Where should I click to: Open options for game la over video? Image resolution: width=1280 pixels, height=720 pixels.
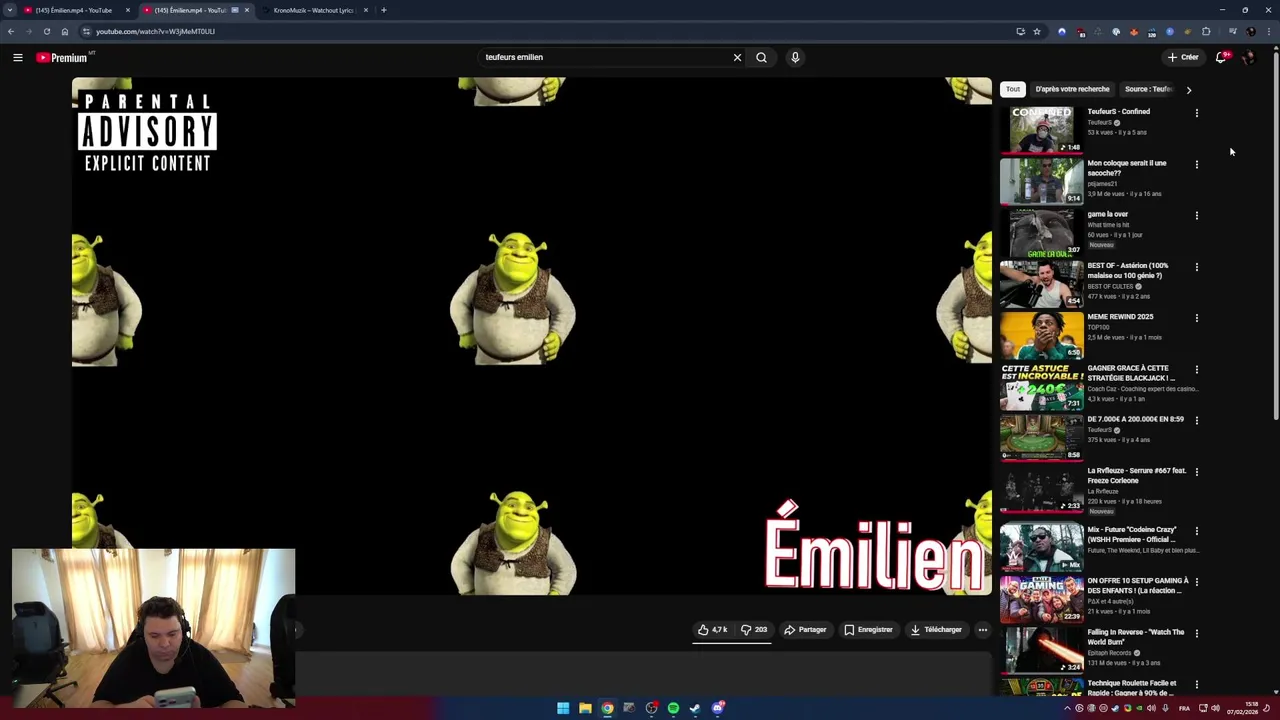1196,215
